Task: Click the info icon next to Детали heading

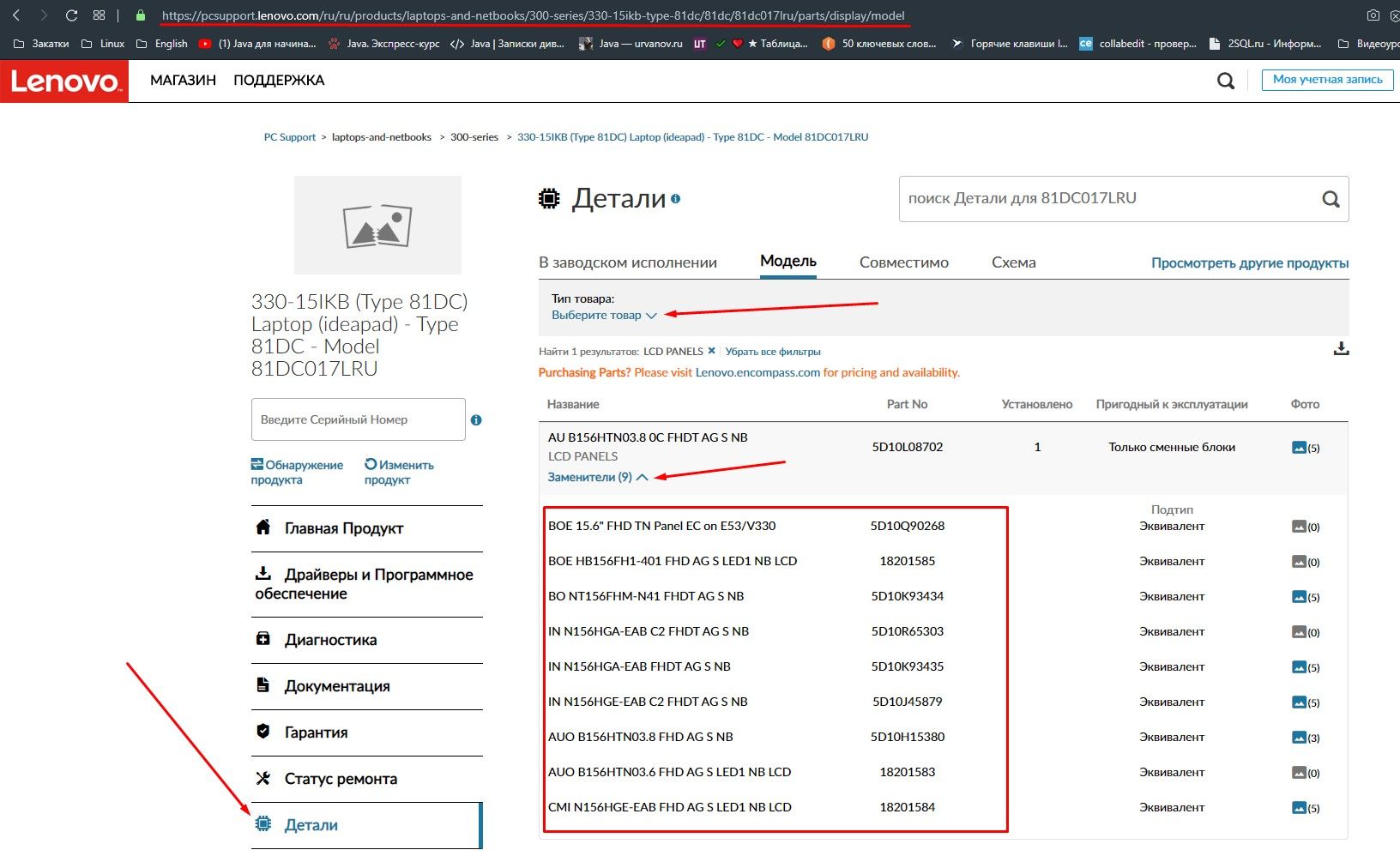Action: [676, 199]
